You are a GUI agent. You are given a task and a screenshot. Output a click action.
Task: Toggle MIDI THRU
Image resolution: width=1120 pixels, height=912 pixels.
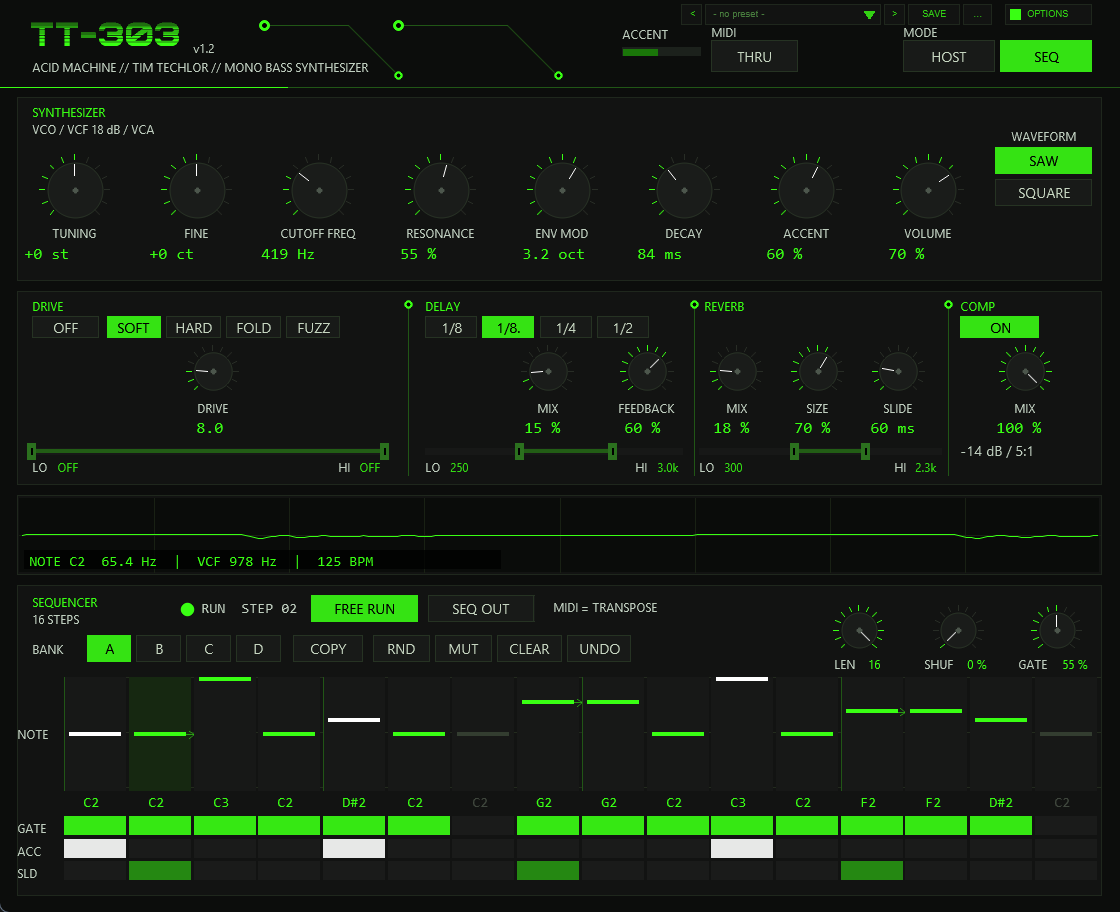coord(754,56)
